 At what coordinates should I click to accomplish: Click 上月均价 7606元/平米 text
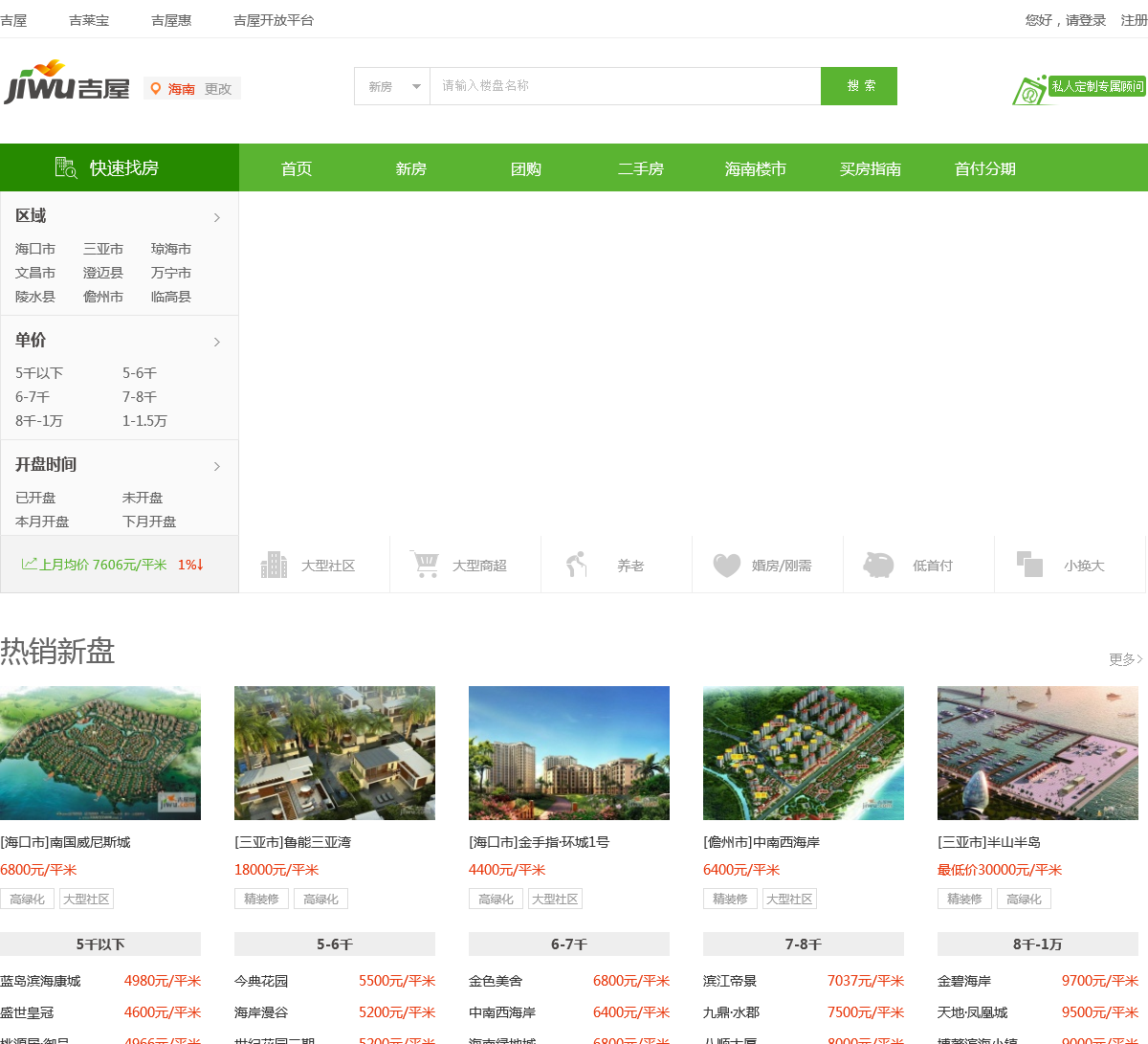pos(103,565)
